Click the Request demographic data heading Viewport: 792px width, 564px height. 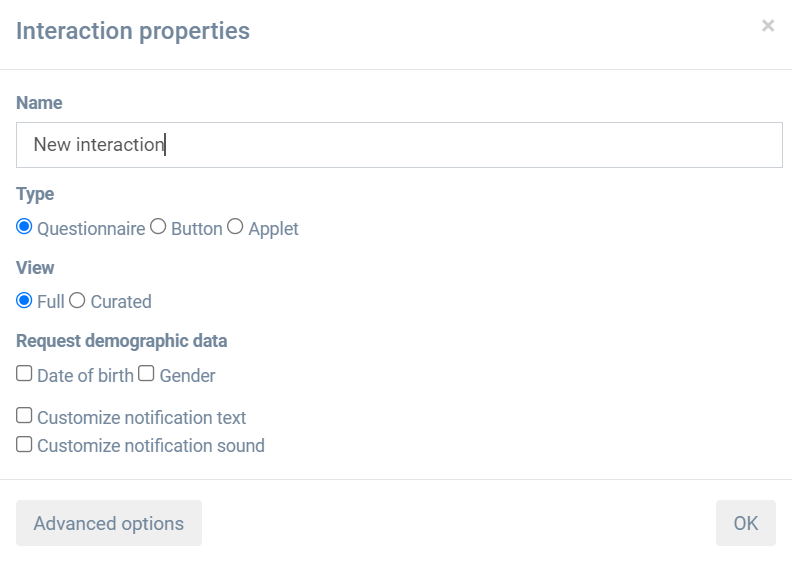point(122,341)
